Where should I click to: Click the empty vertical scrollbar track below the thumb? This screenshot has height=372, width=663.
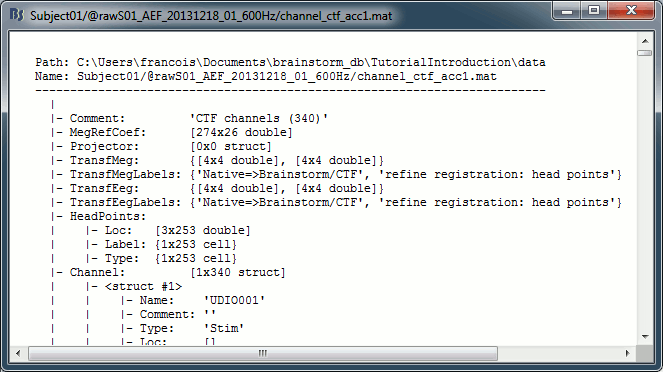click(645, 192)
